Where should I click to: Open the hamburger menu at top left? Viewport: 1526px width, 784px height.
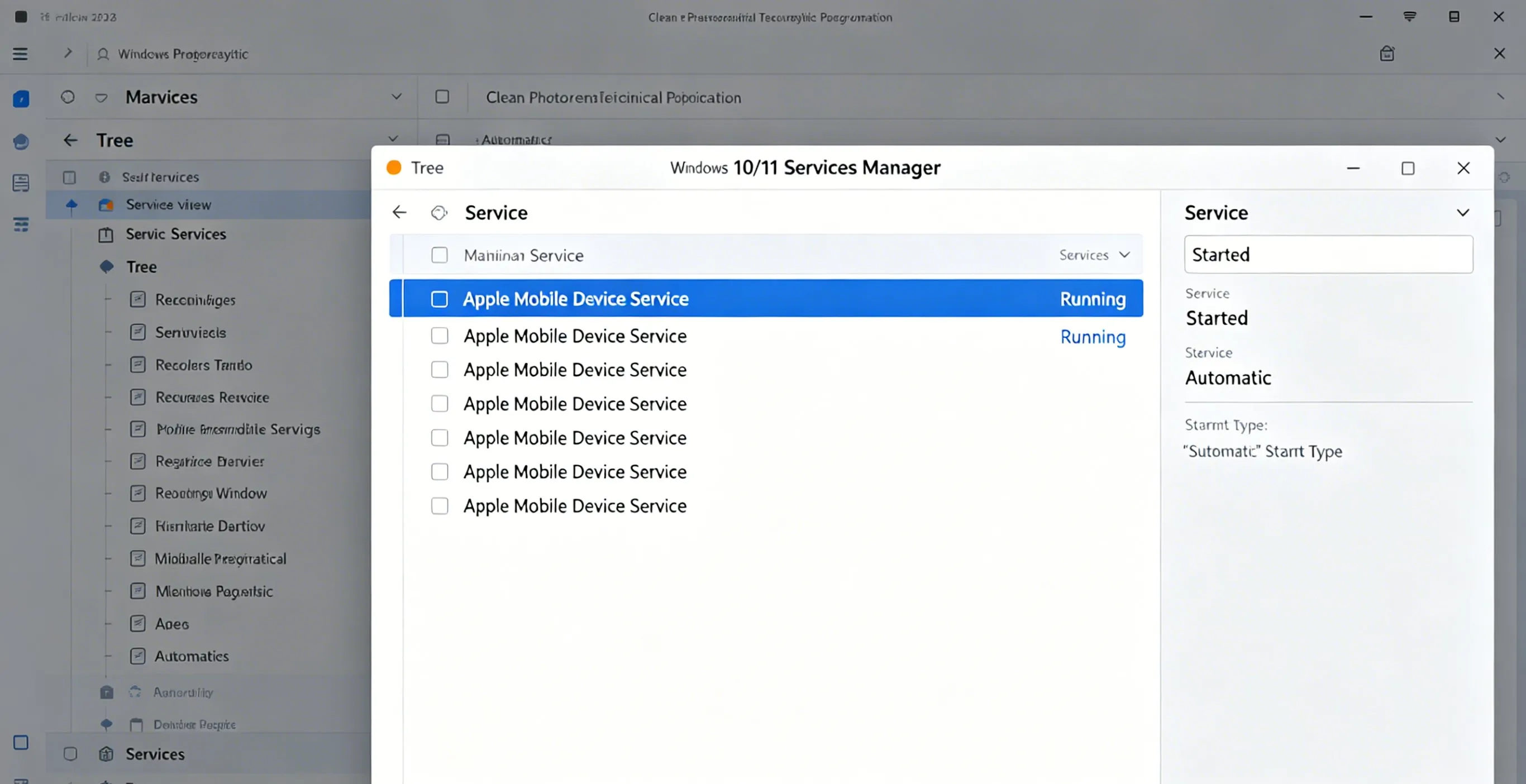pos(20,54)
